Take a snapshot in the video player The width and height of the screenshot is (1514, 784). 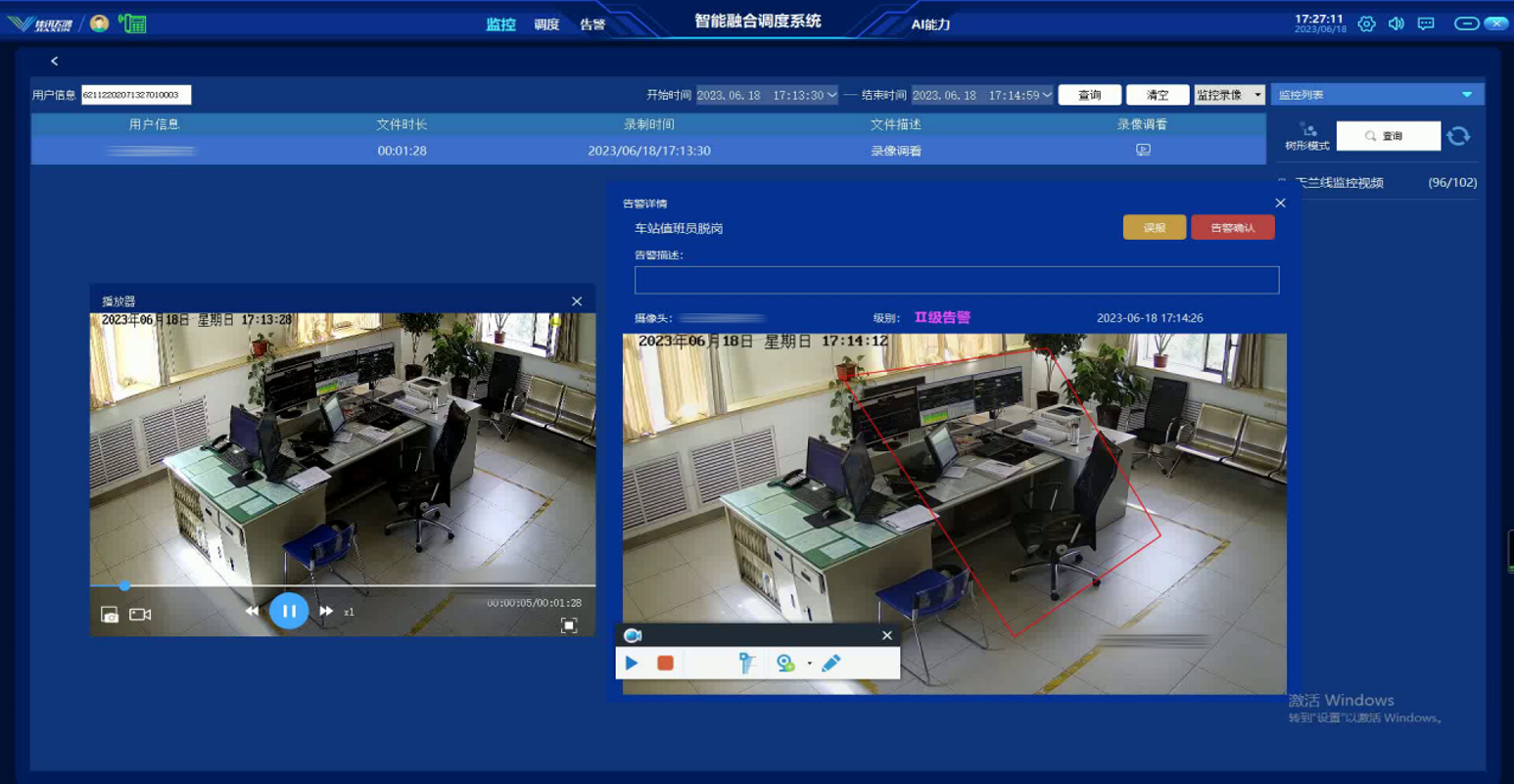click(110, 615)
